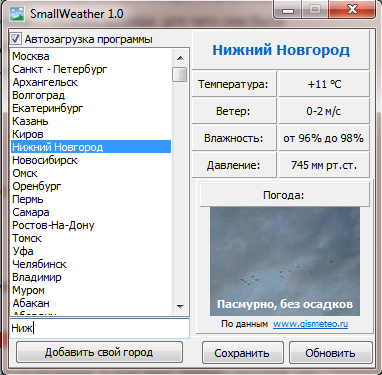Click the Температура: label
Screen dimensions: 382x375
(x=234, y=84)
